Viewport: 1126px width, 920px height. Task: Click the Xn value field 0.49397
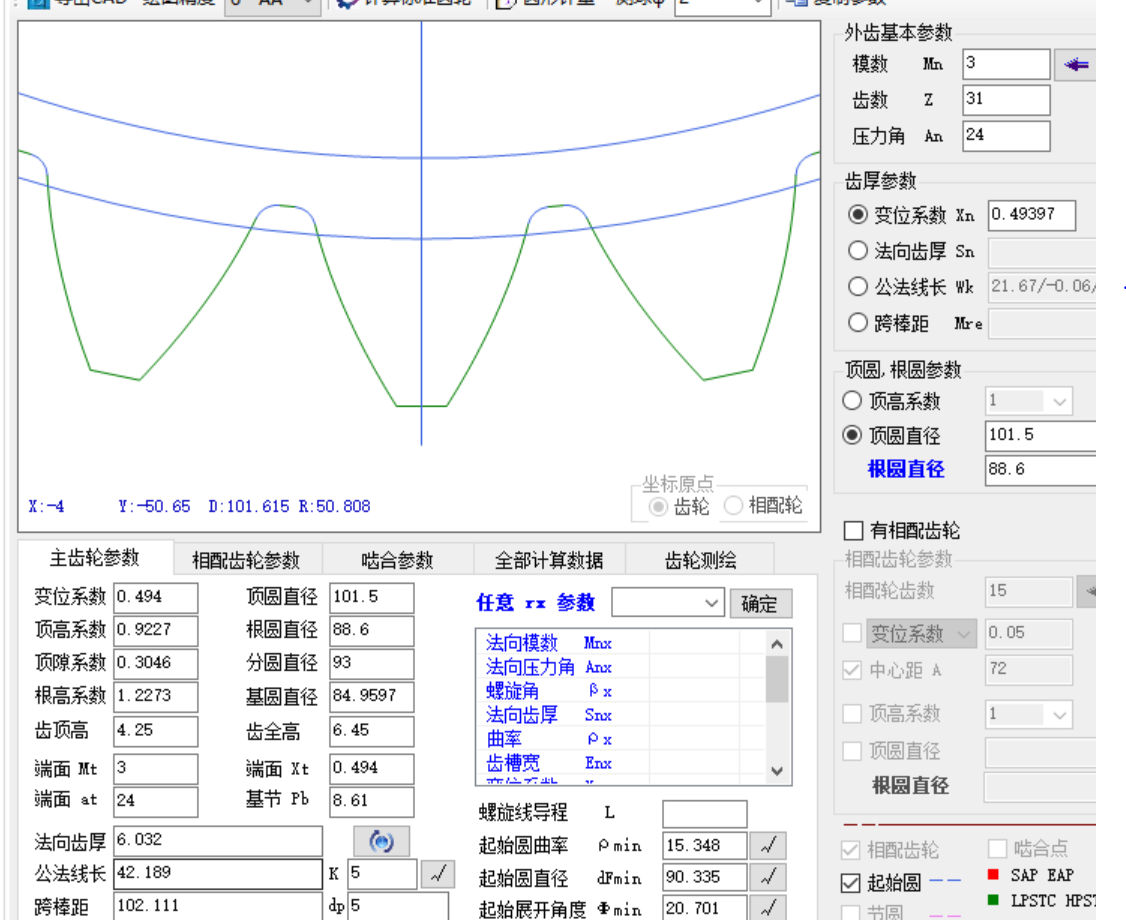[x=1032, y=215]
